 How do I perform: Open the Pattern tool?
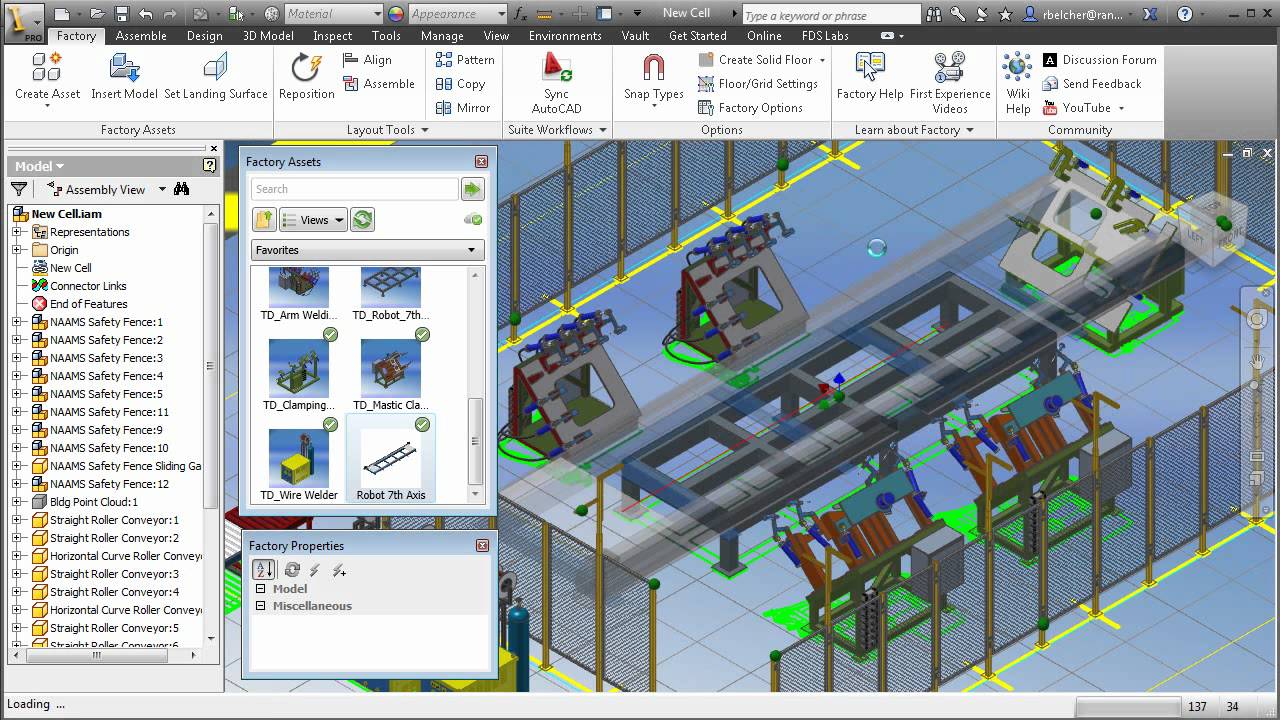point(465,60)
